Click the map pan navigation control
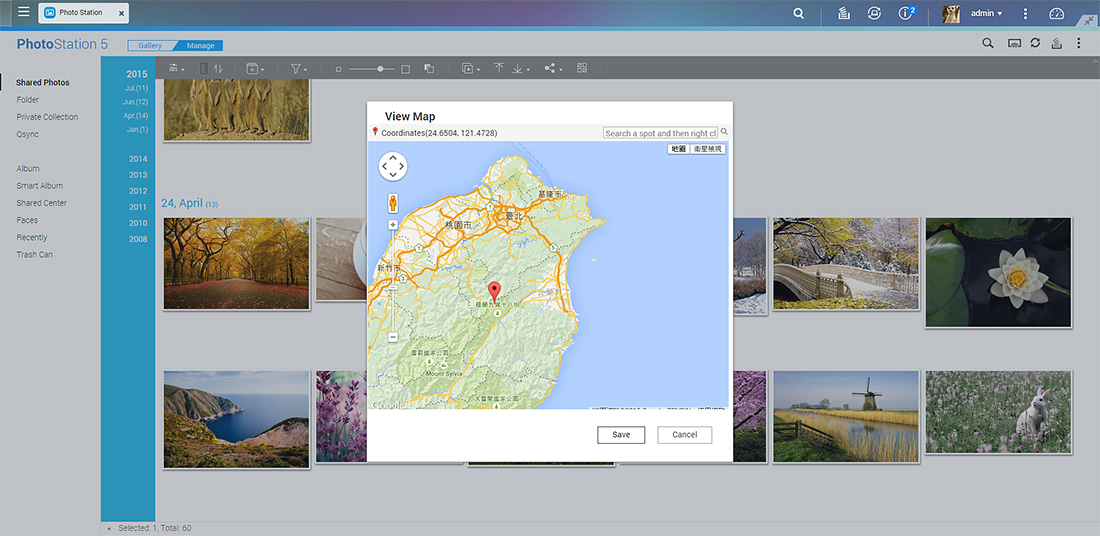1100x536 pixels. pyautogui.click(x=393, y=167)
